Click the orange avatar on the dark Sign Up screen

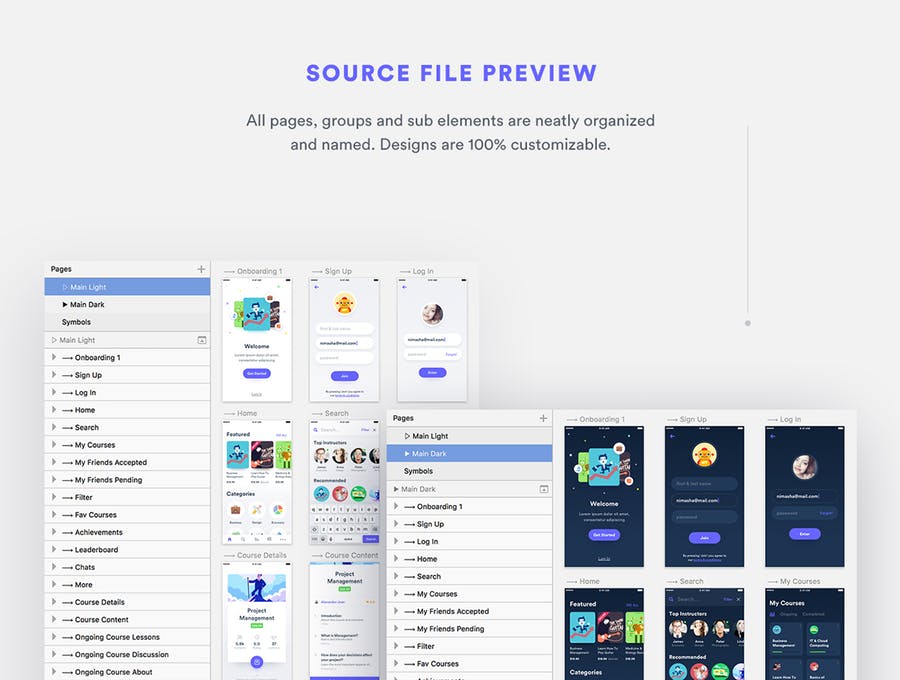705,455
